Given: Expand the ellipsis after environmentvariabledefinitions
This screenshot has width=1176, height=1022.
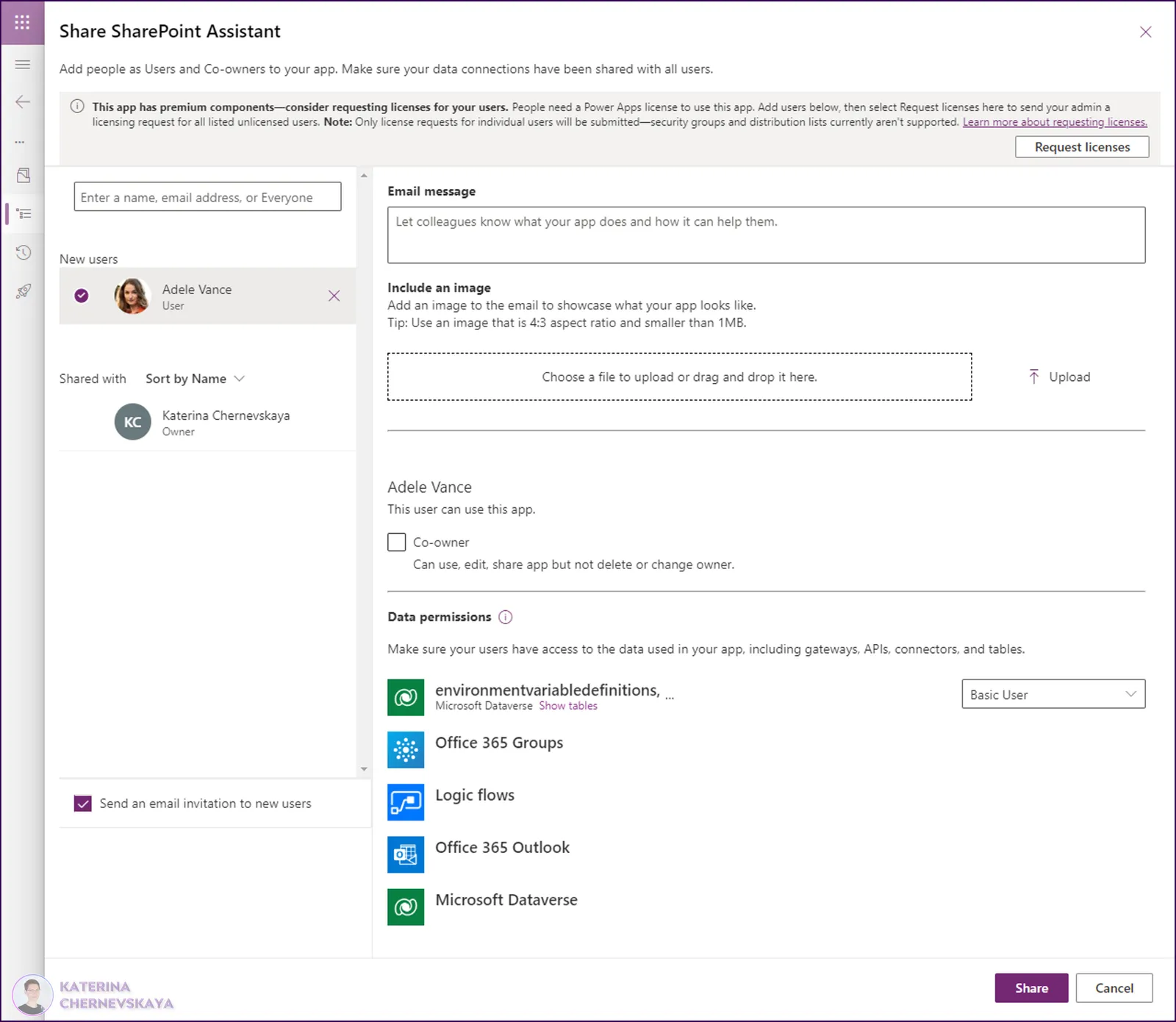Looking at the screenshot, I should pyautogui.click(x=670, y=697).
